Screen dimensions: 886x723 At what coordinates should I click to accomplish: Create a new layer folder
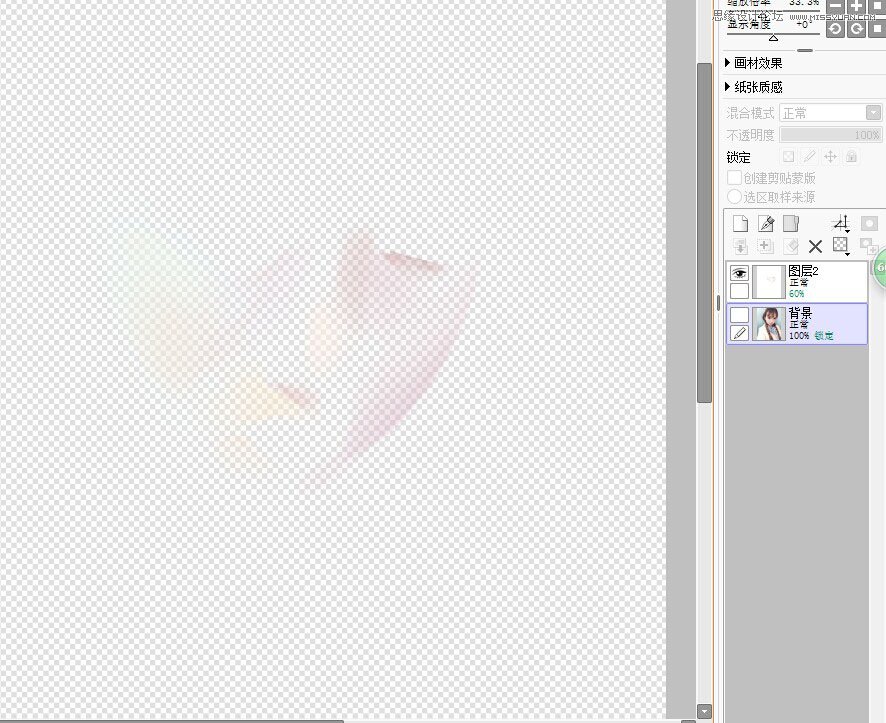(791, 224)
